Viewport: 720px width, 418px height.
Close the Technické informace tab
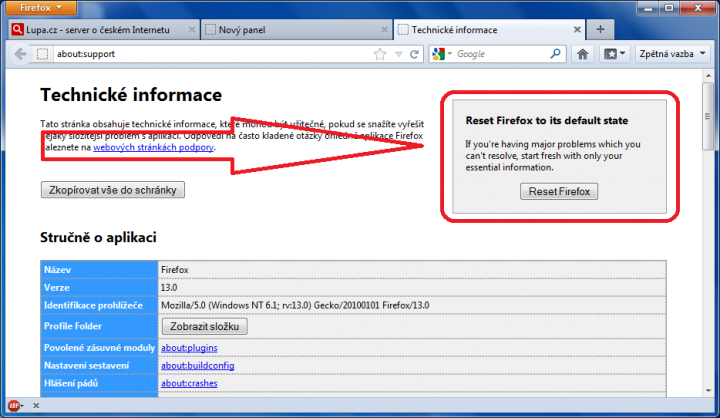pyautogui.click(x=577, y=30)
